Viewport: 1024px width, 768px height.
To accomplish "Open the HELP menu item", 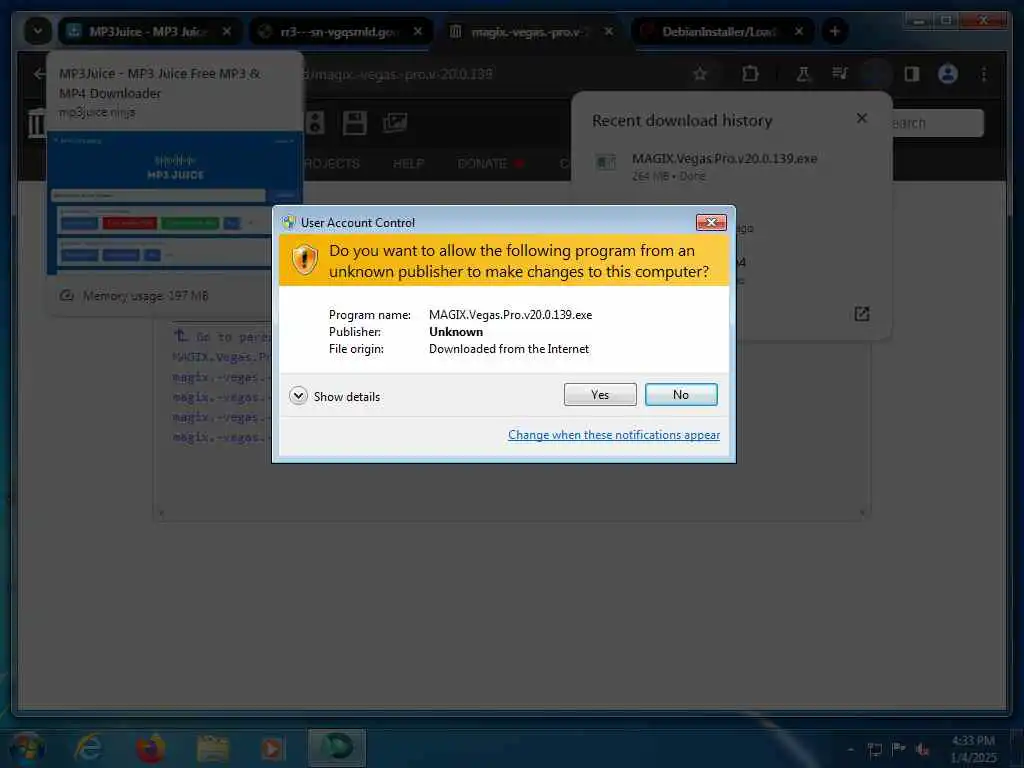I will [408, 164].
